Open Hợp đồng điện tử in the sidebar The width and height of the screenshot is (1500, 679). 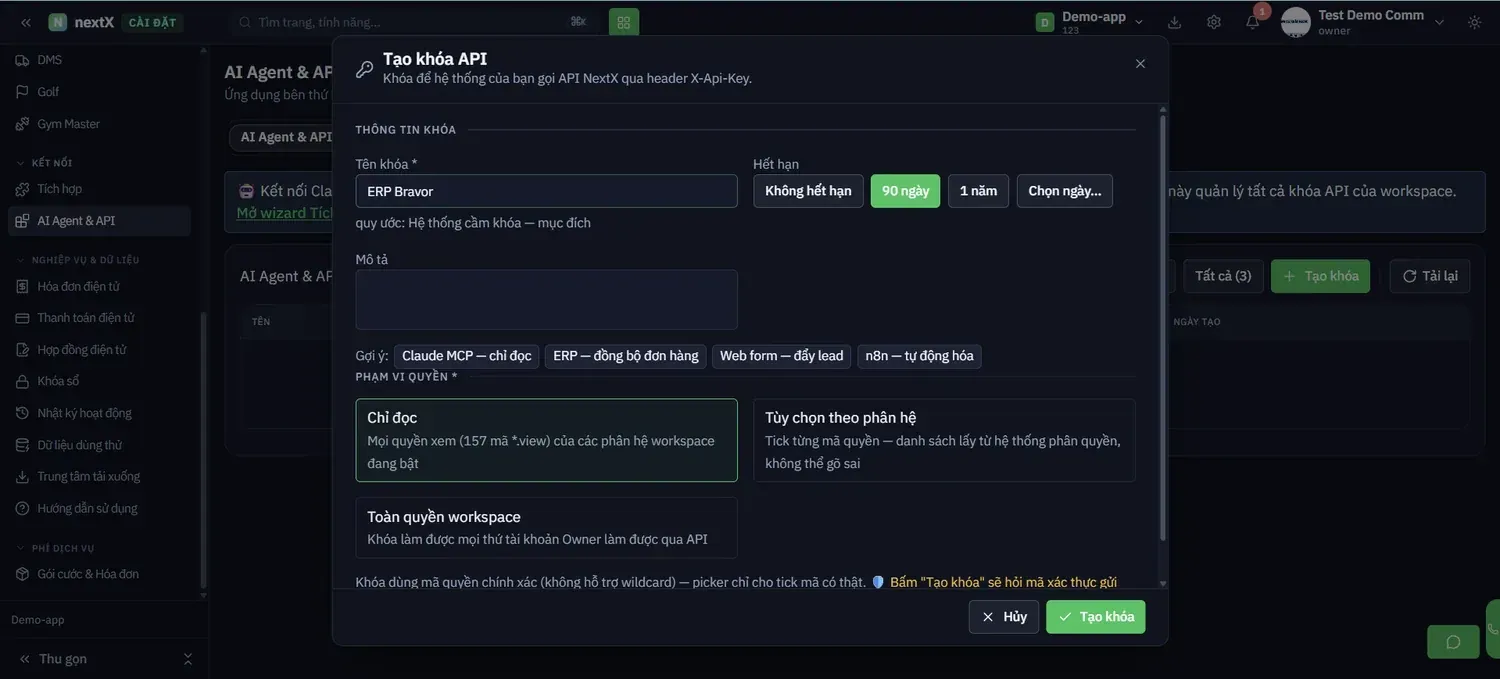(99, 350)
